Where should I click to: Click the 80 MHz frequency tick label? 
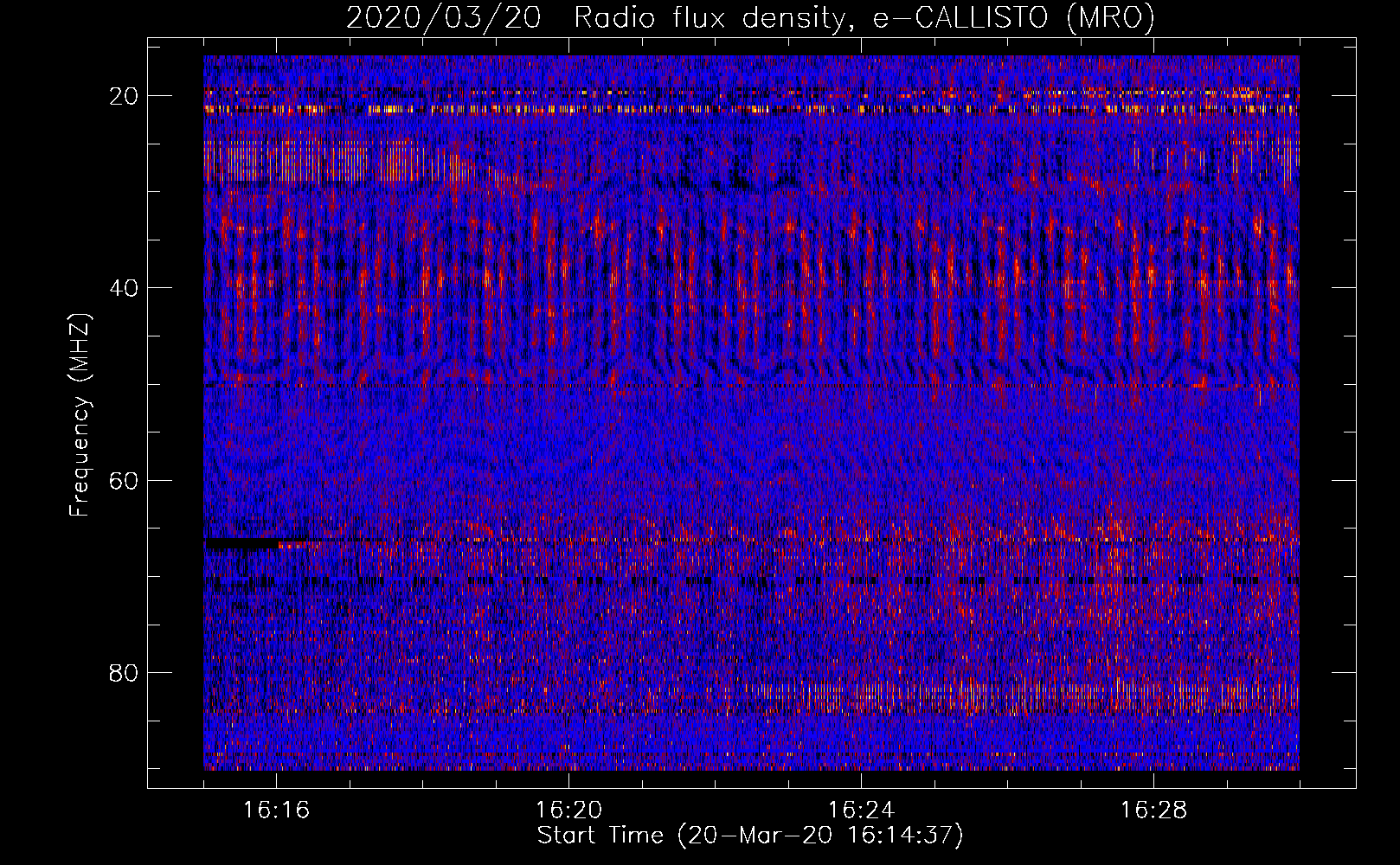(x=125, y=673)
